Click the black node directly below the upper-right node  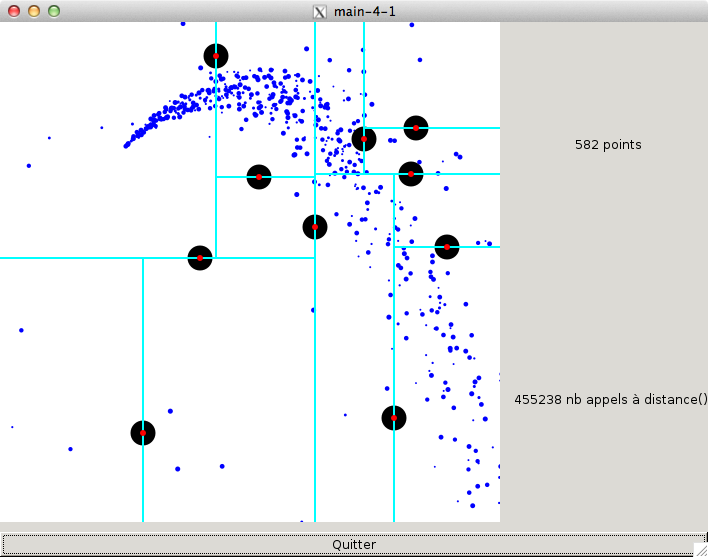tap(411, 174)
